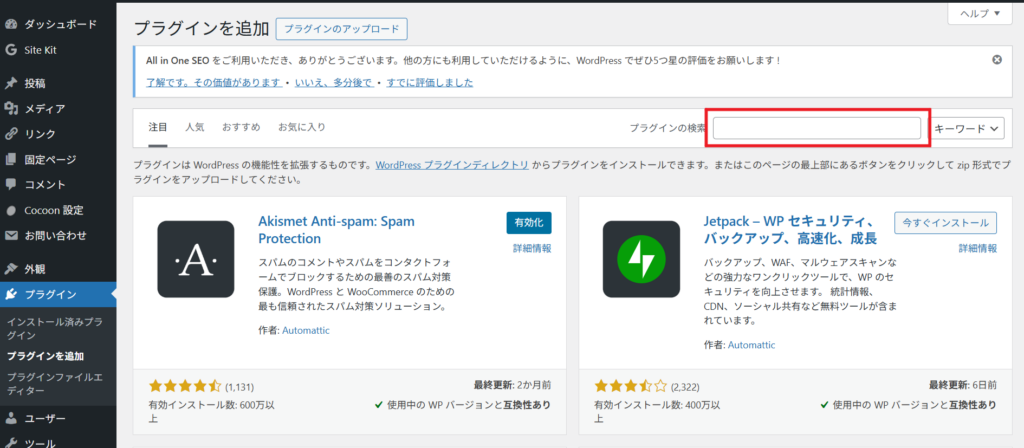Screen dimensions: 1024x448
Task: Open 詳細情報 for Akismet
Action: coord(532,249)
